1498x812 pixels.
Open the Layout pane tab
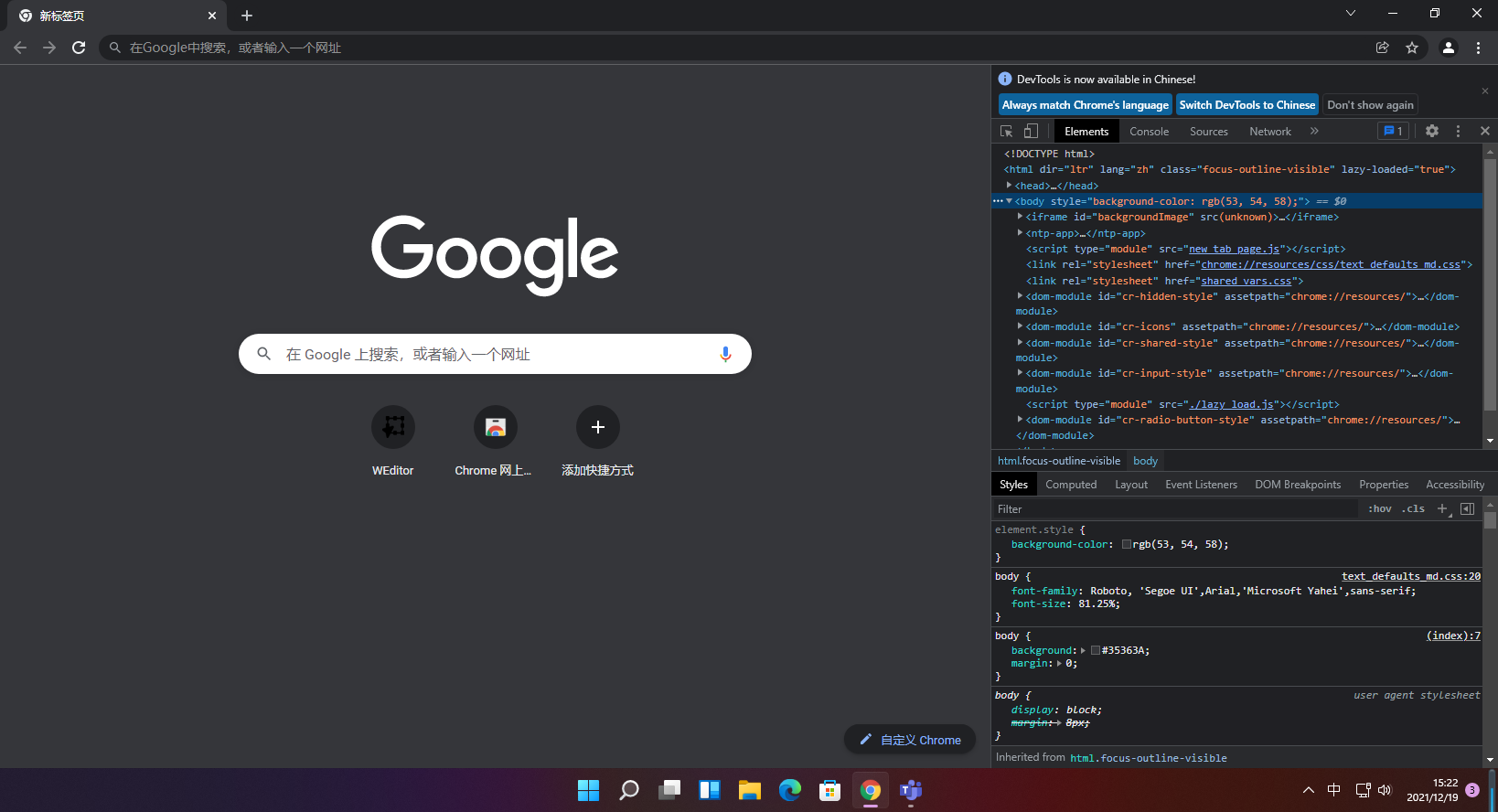tap(1131, 485)
